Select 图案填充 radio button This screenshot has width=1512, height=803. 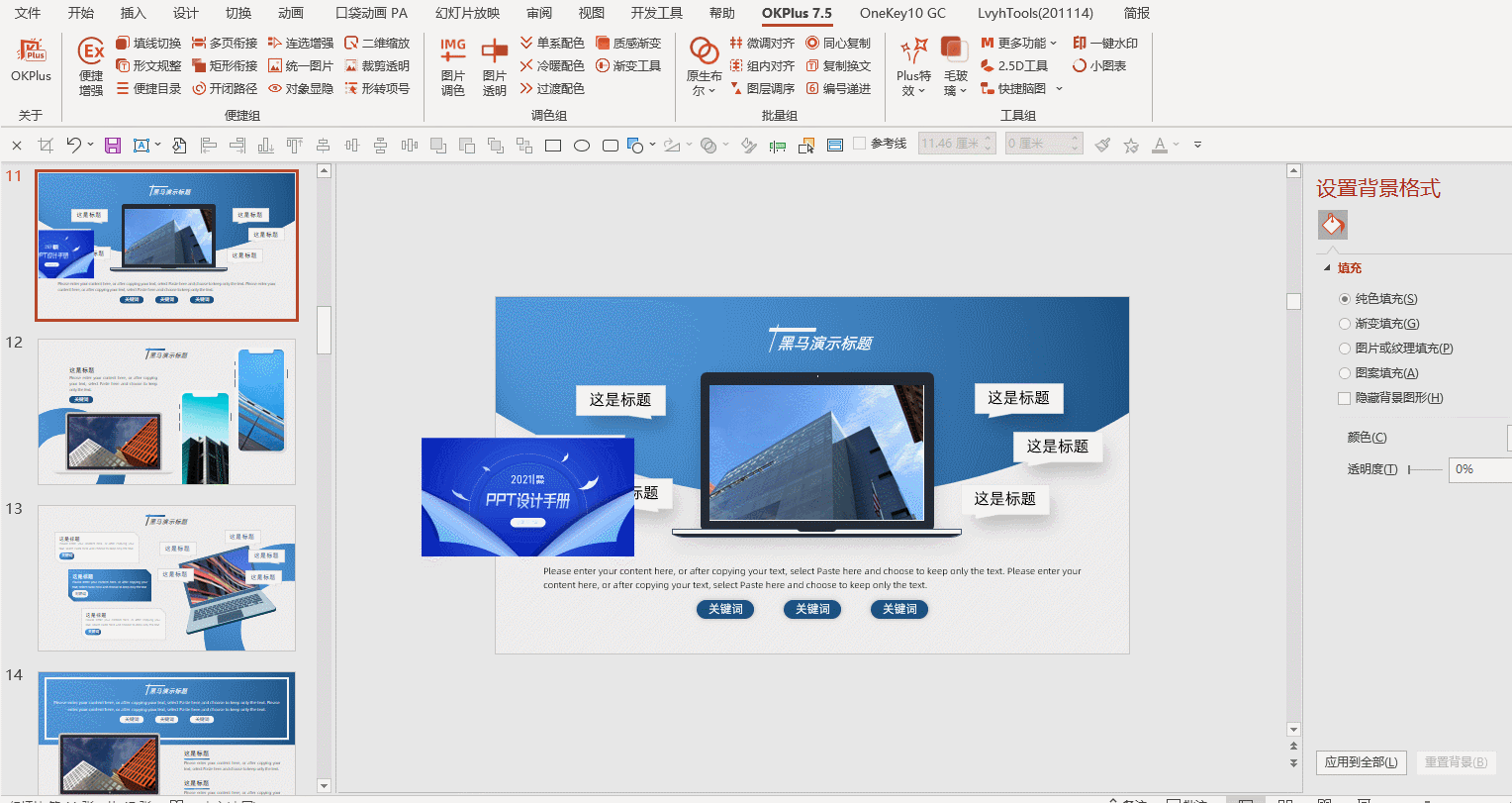click(x=1345, y=373)
